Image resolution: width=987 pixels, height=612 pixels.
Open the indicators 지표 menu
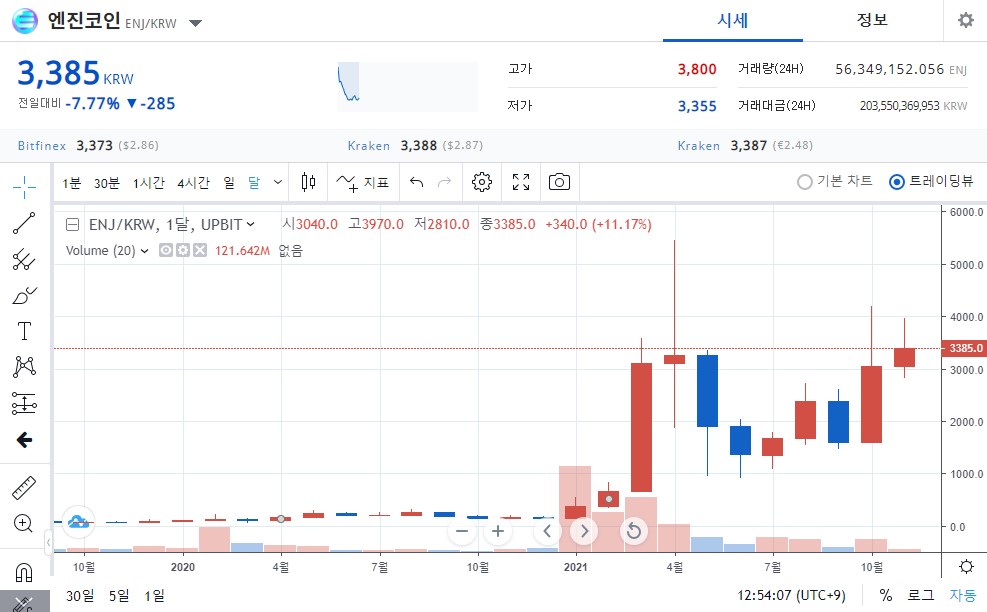pos(363,183)
